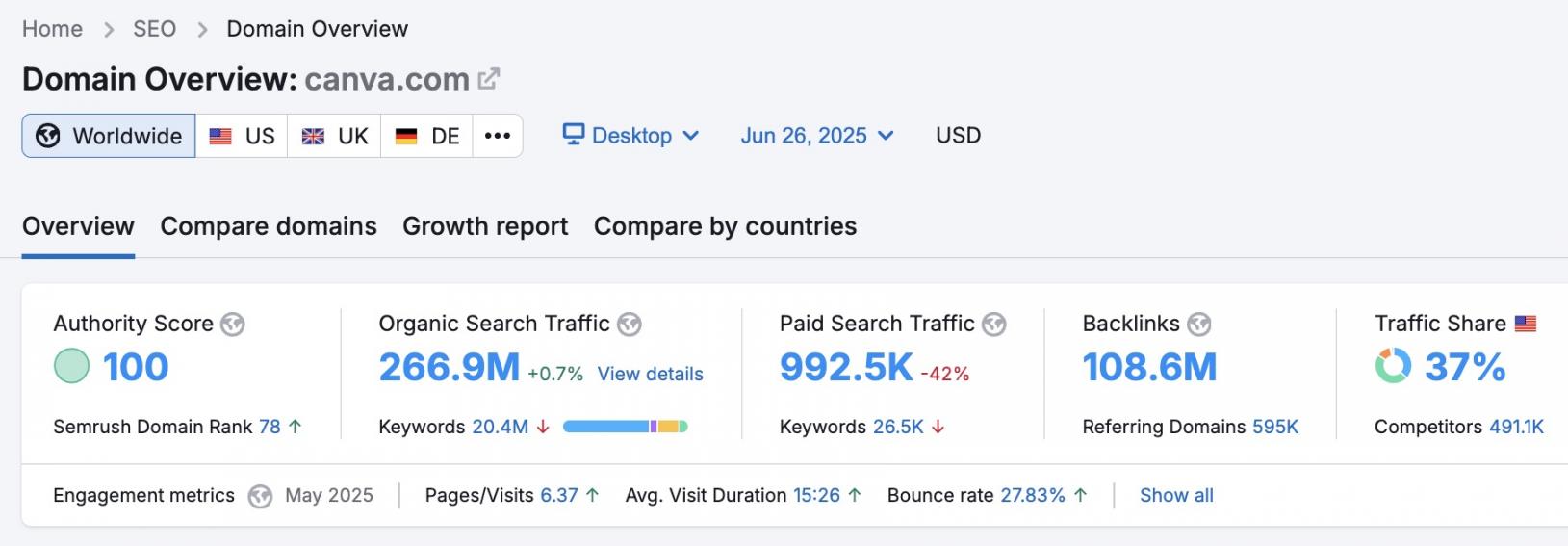
Task: Click Paid Search Traffic value 992.5K
Action: tap(846, 367)
